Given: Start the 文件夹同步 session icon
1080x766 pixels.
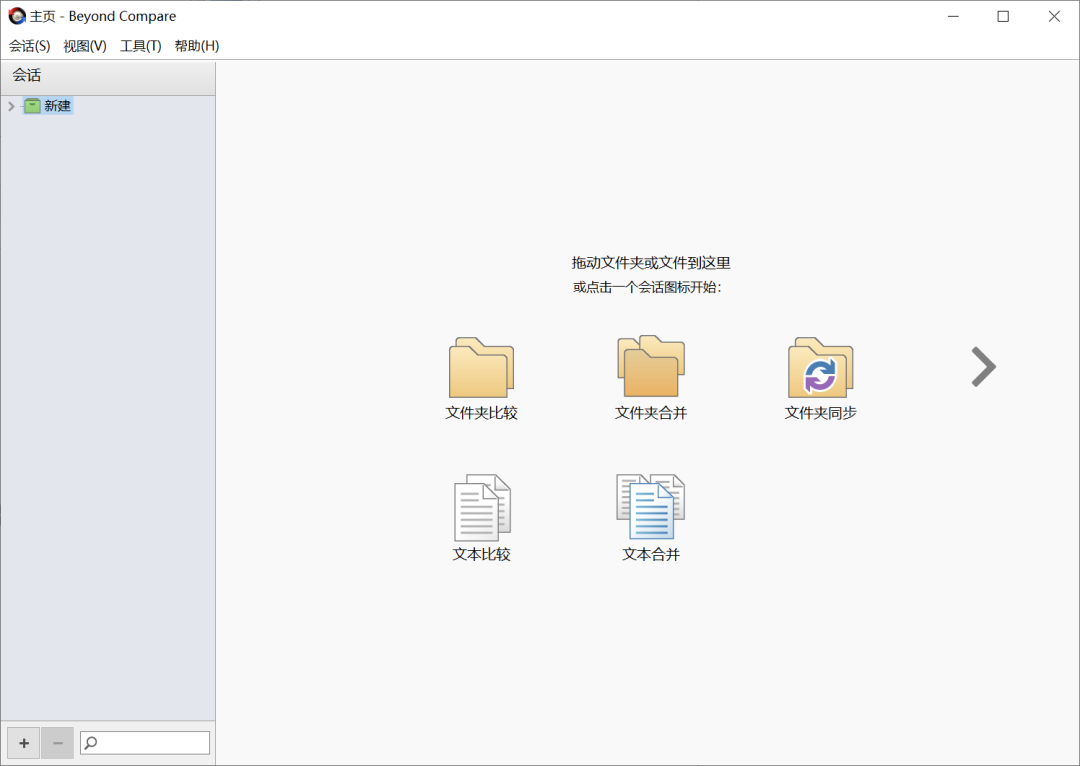Looking at the screenshot, I should 820,368.
